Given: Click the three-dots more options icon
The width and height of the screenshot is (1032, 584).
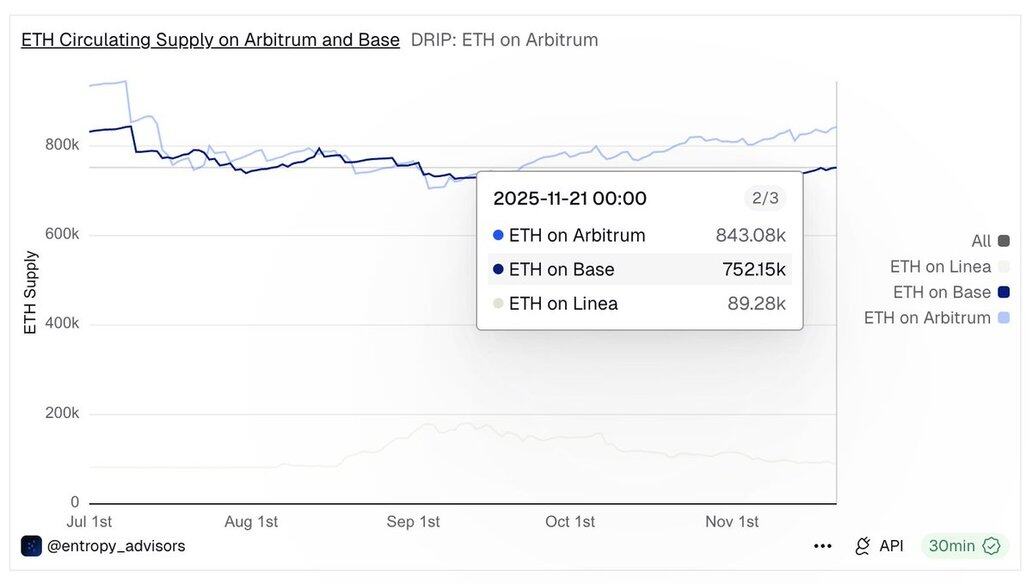Looking at the screenshot, I should click(x=823, y=546).
